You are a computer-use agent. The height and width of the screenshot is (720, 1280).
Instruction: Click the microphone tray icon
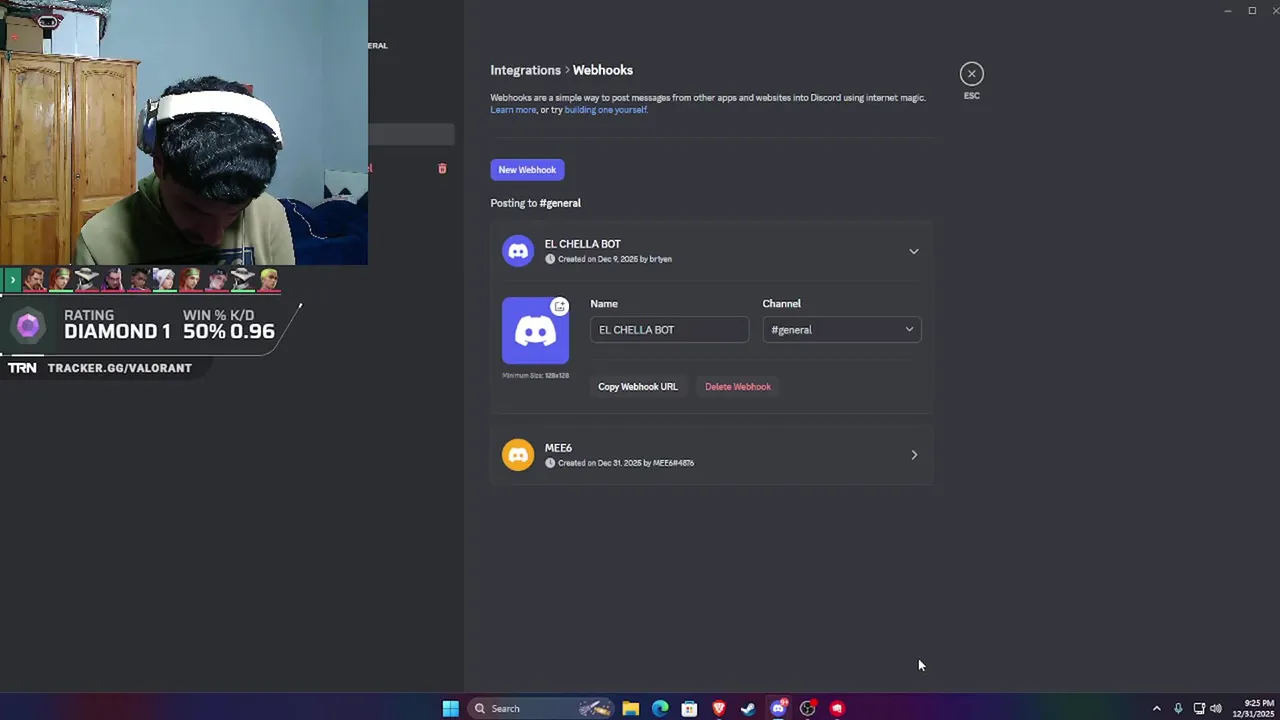(x=1178, y=708)
